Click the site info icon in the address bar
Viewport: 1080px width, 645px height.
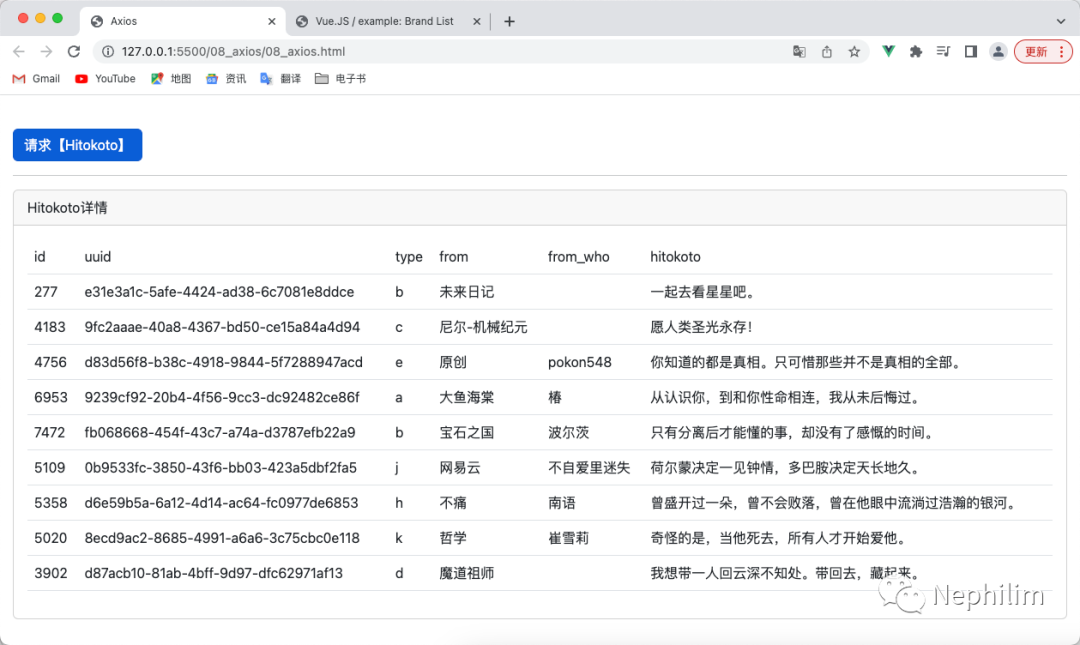point(107,52)
